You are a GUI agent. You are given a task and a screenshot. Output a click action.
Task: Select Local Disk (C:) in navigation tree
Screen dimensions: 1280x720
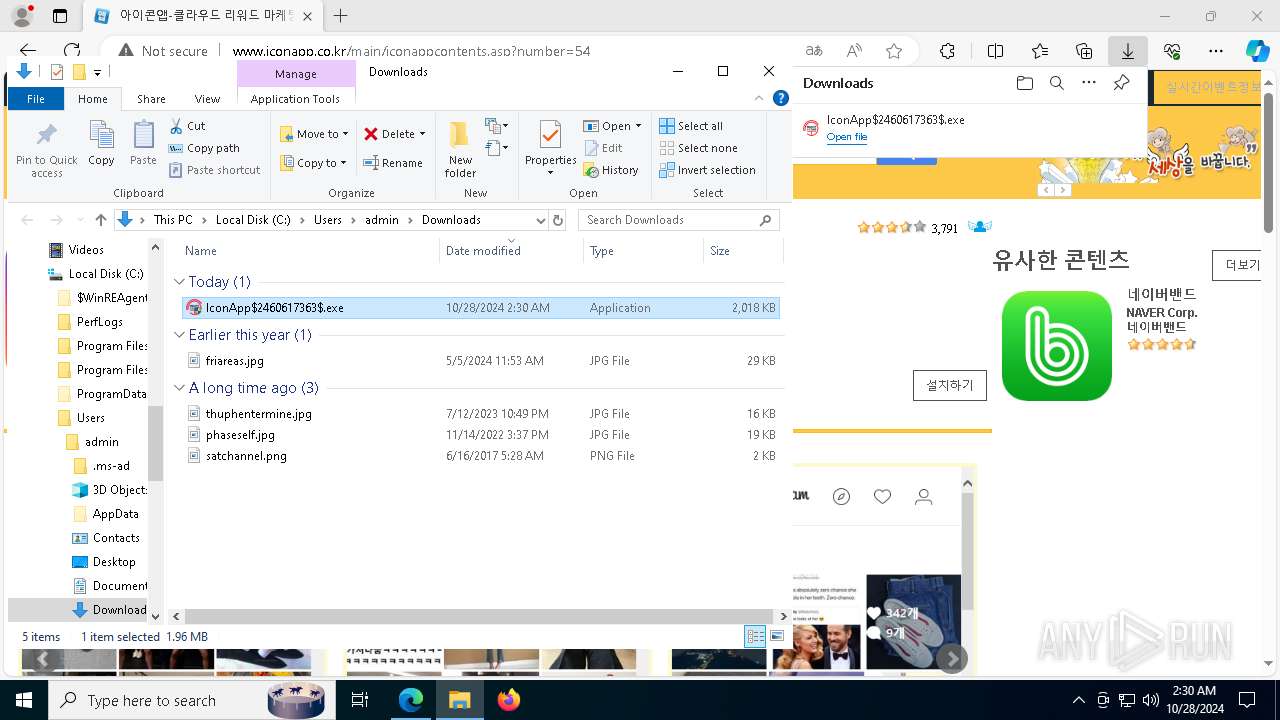pyautogui.click(x=106, y=274)
